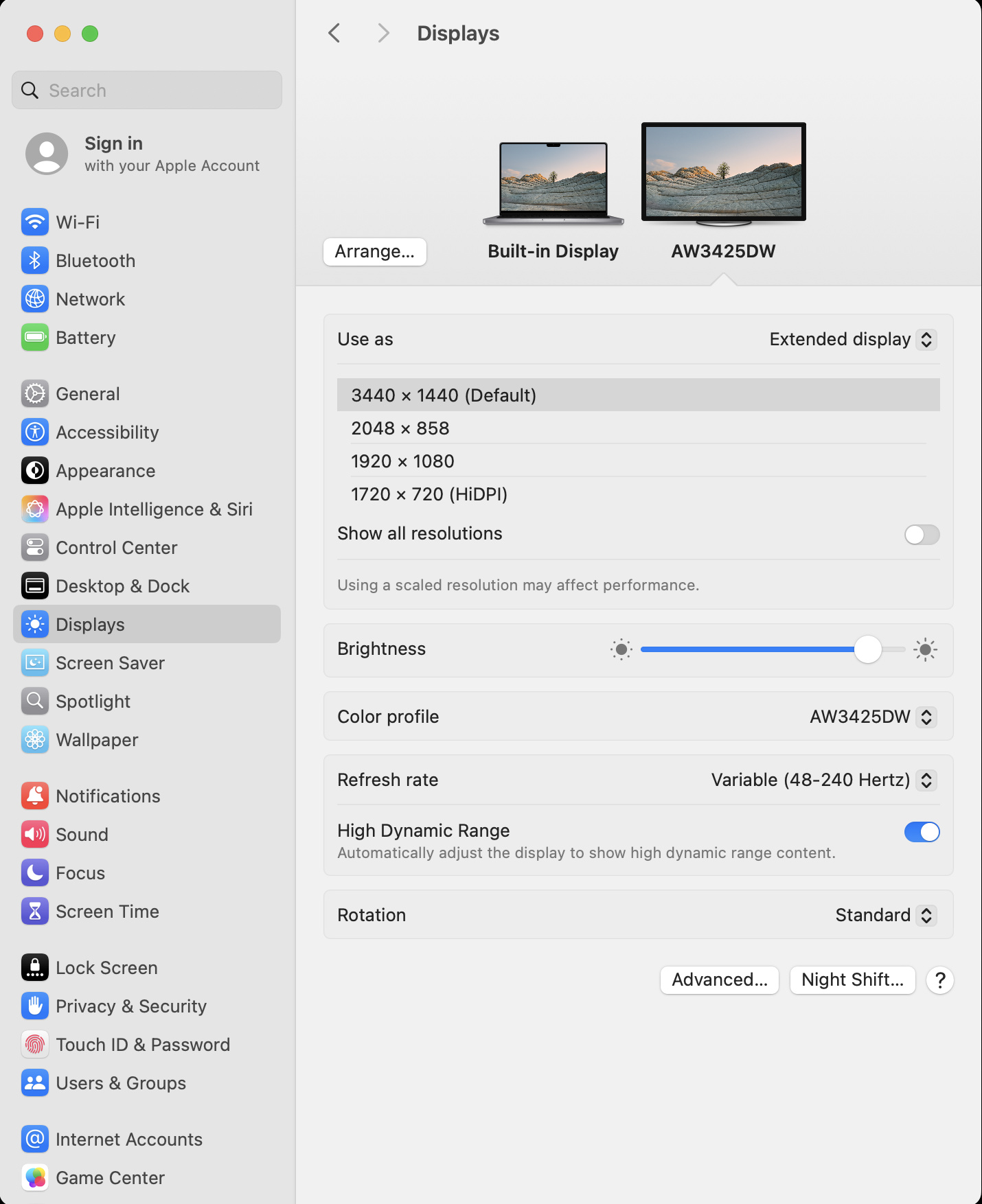Open Wi-Fi settings icon
This screenshot has height=1204, width=982.
pyautogui.click(x=35, y=222)
